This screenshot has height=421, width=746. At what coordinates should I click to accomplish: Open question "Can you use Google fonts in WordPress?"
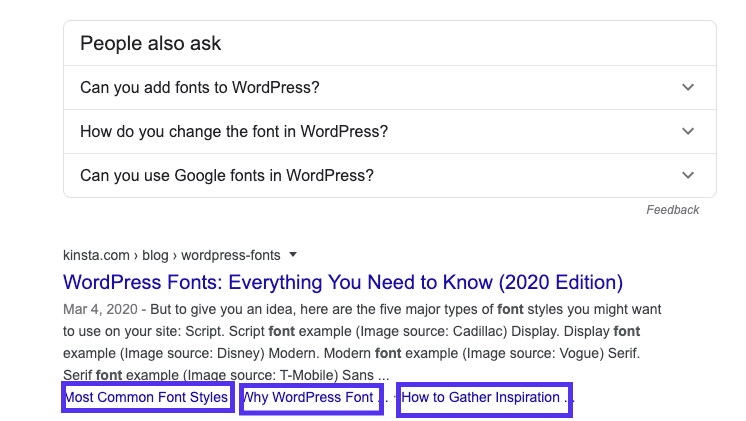click(x=227, y=175)
